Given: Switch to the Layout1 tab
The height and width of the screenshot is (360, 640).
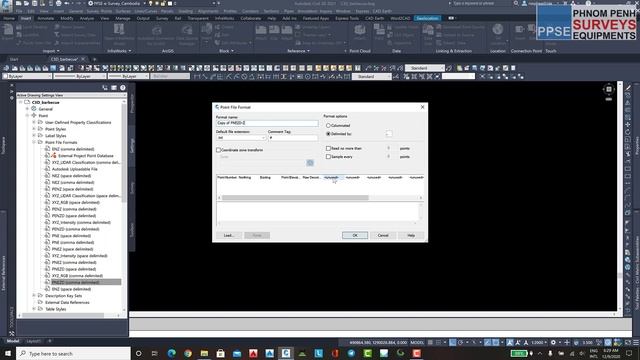Looking at the screenshot, I should pos(33,341).
